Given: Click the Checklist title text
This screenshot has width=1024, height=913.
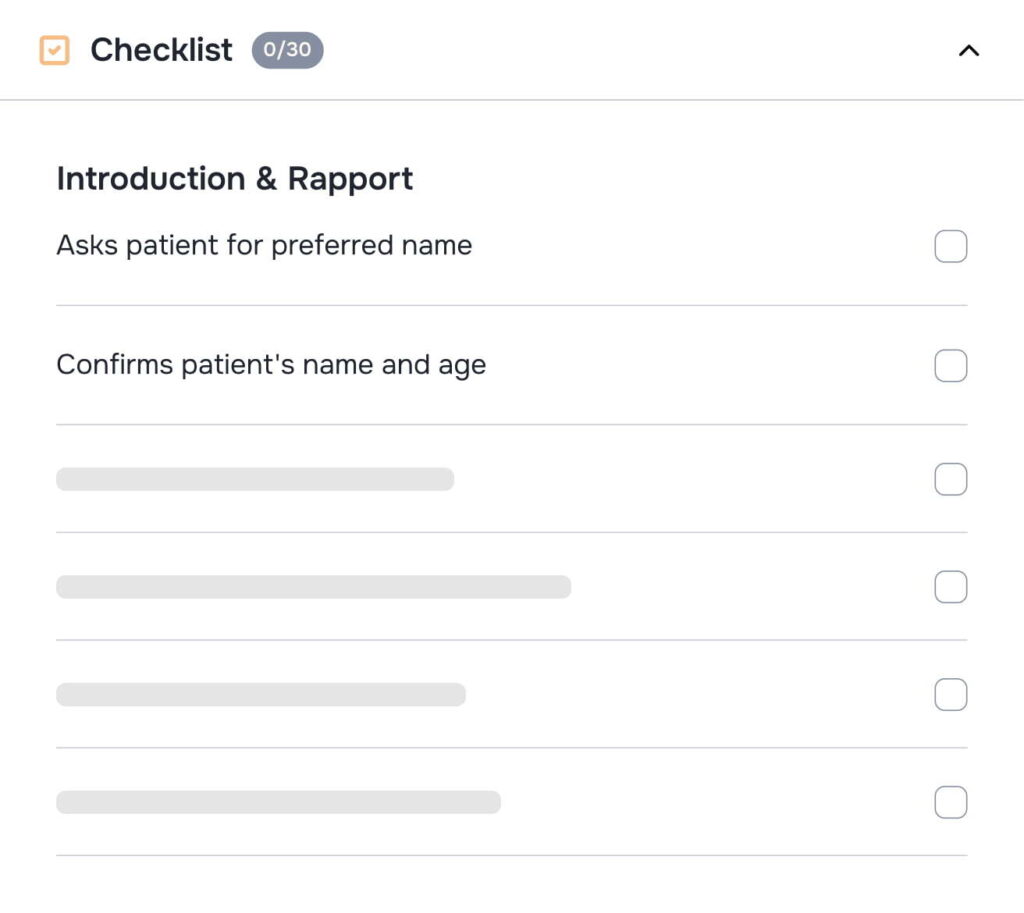Looking at the screenshot, I should coord(161,49).
